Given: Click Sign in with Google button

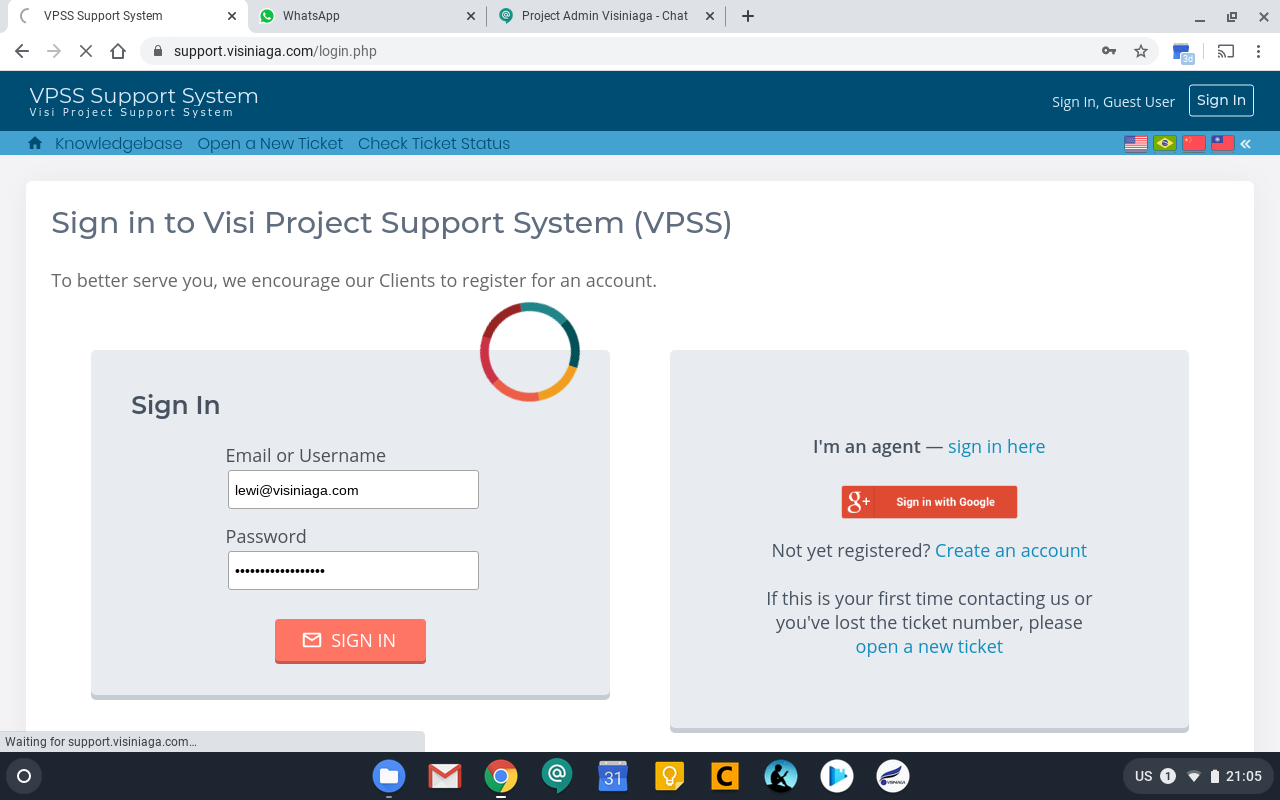Looking at the screenshot, I should tap(929, 502).
